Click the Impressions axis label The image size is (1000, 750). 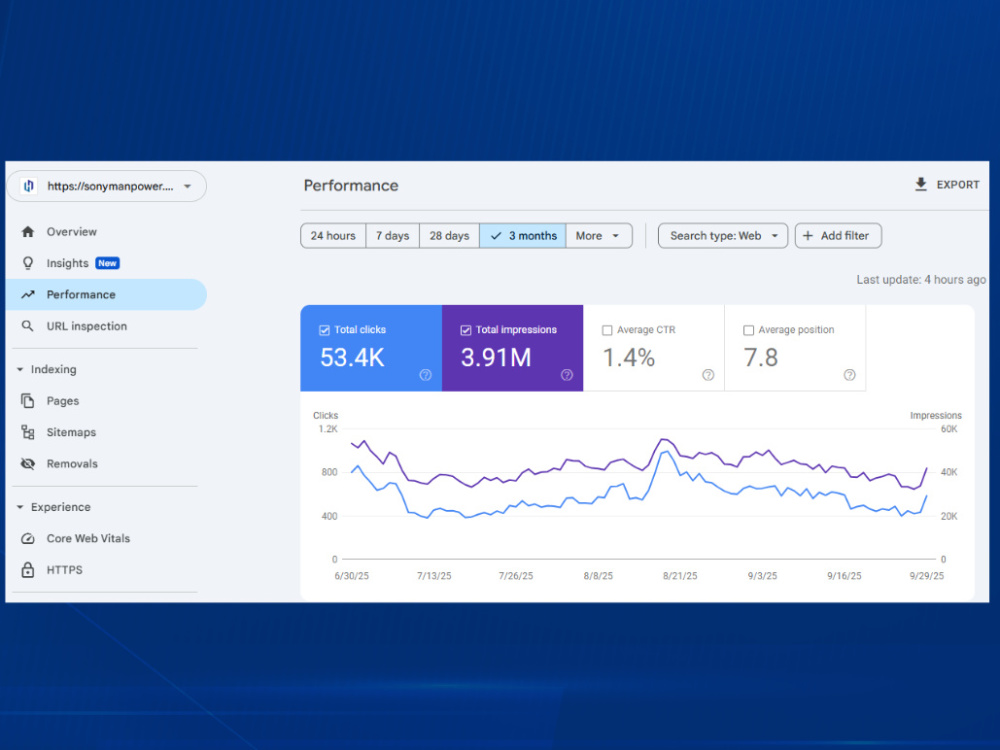pos(936,415)
